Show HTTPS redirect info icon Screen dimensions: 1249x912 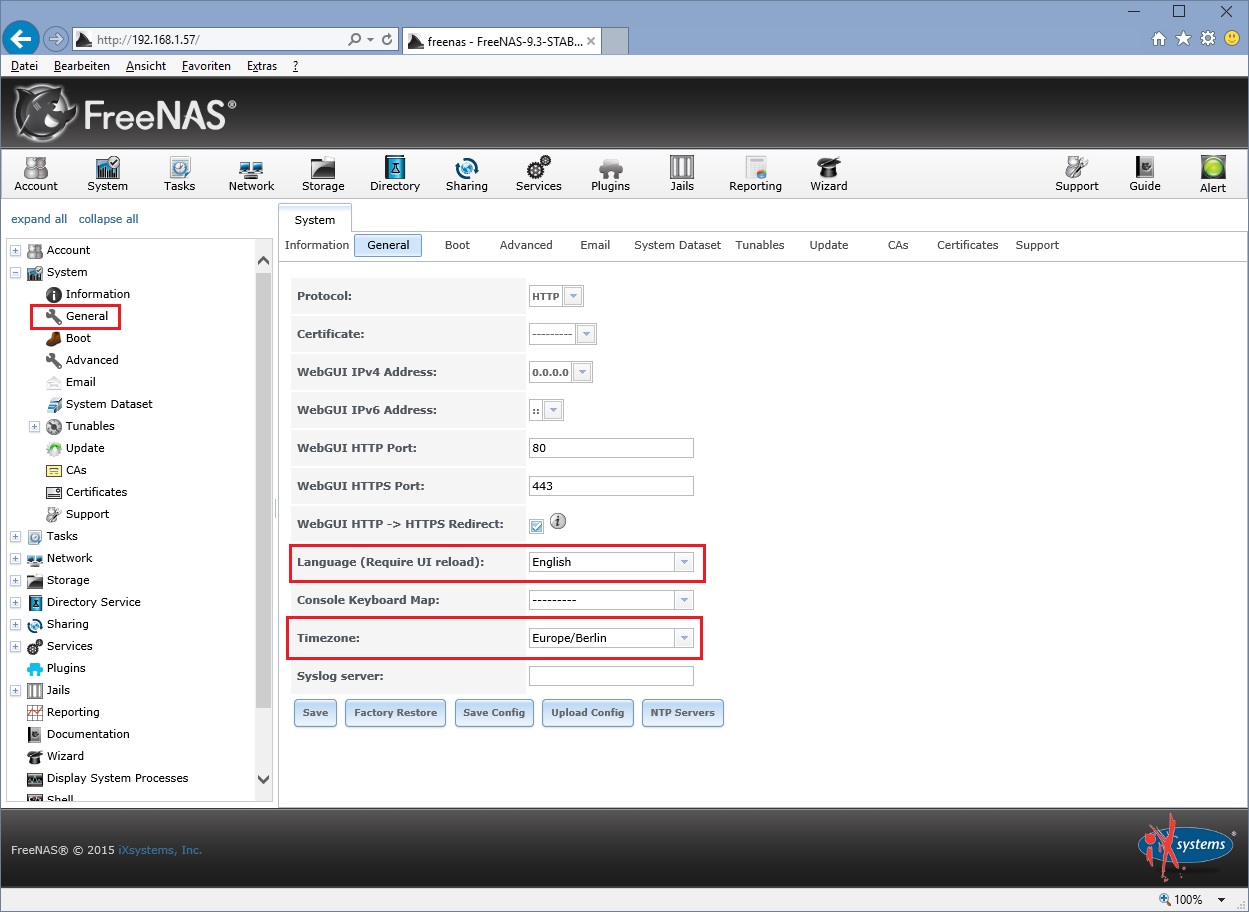558,521
